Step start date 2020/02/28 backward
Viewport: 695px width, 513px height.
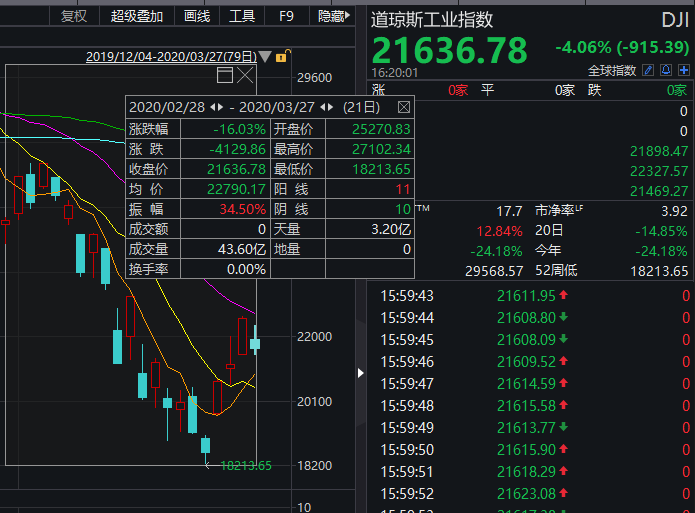point(213,107)
